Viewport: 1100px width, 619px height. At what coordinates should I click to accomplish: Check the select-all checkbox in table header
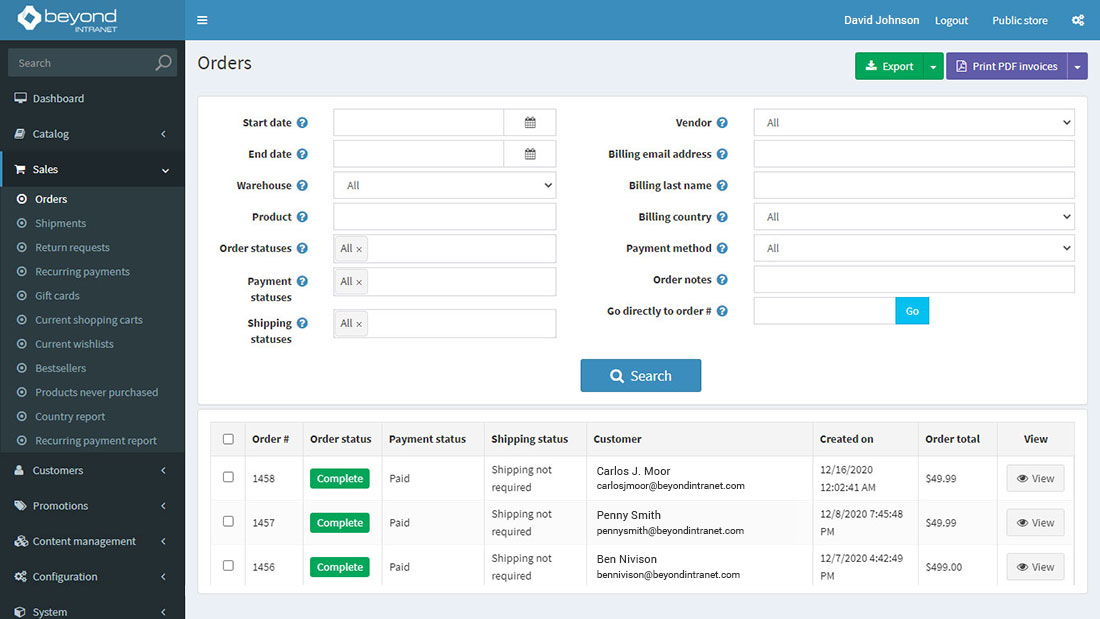(x=227, y=438)
